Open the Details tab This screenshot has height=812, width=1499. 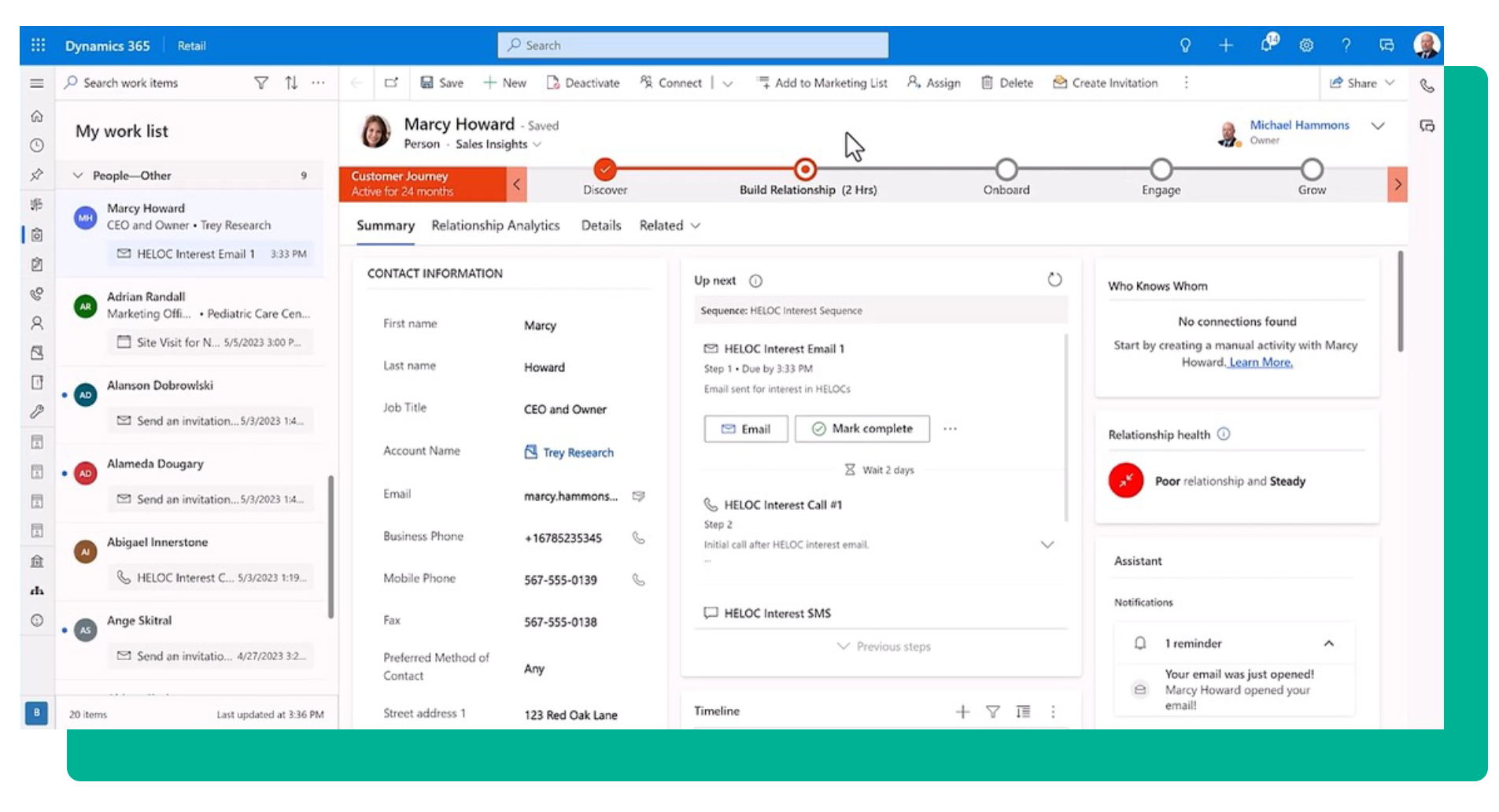click(601, 226)
